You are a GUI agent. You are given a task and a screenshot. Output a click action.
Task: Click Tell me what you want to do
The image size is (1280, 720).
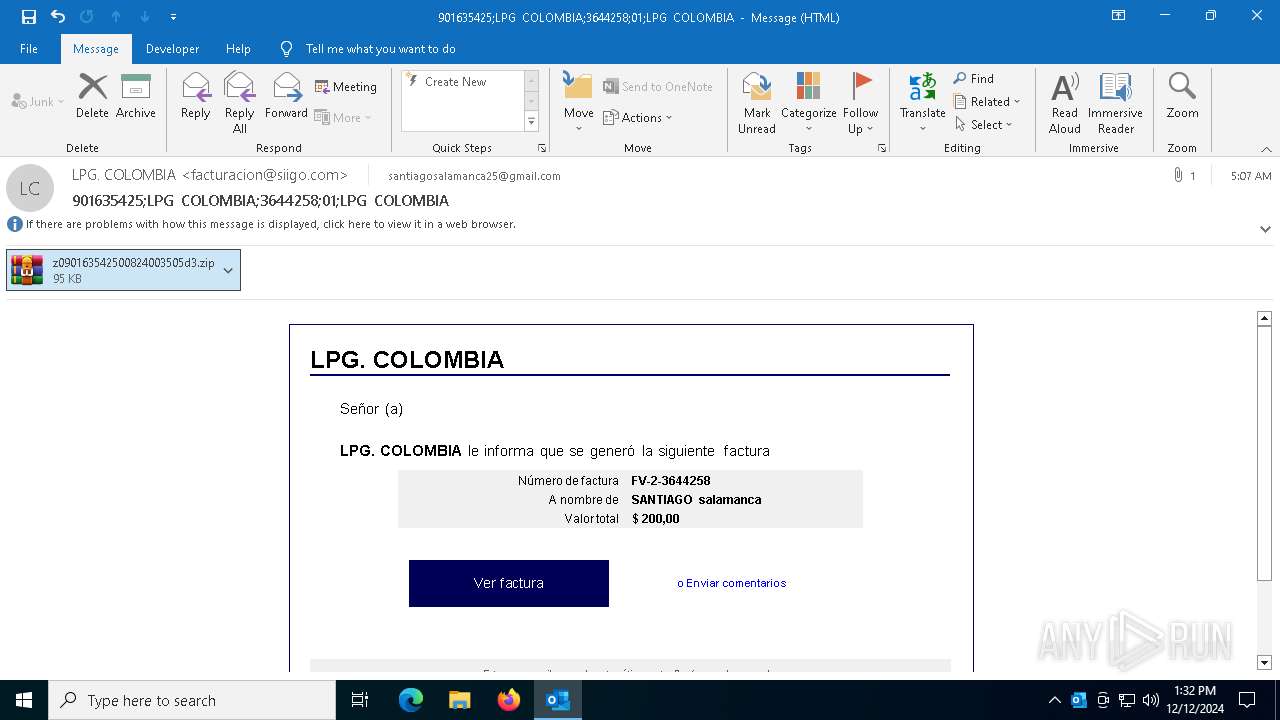tap(368, 49)
